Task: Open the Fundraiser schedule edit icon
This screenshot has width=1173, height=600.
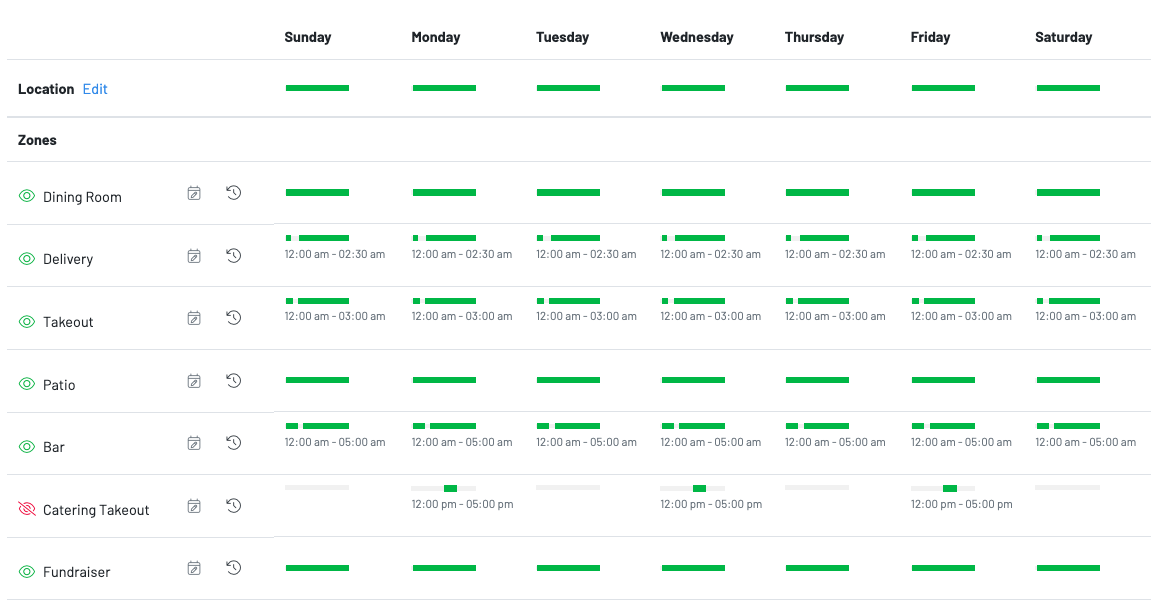Action: click(194, 568)
